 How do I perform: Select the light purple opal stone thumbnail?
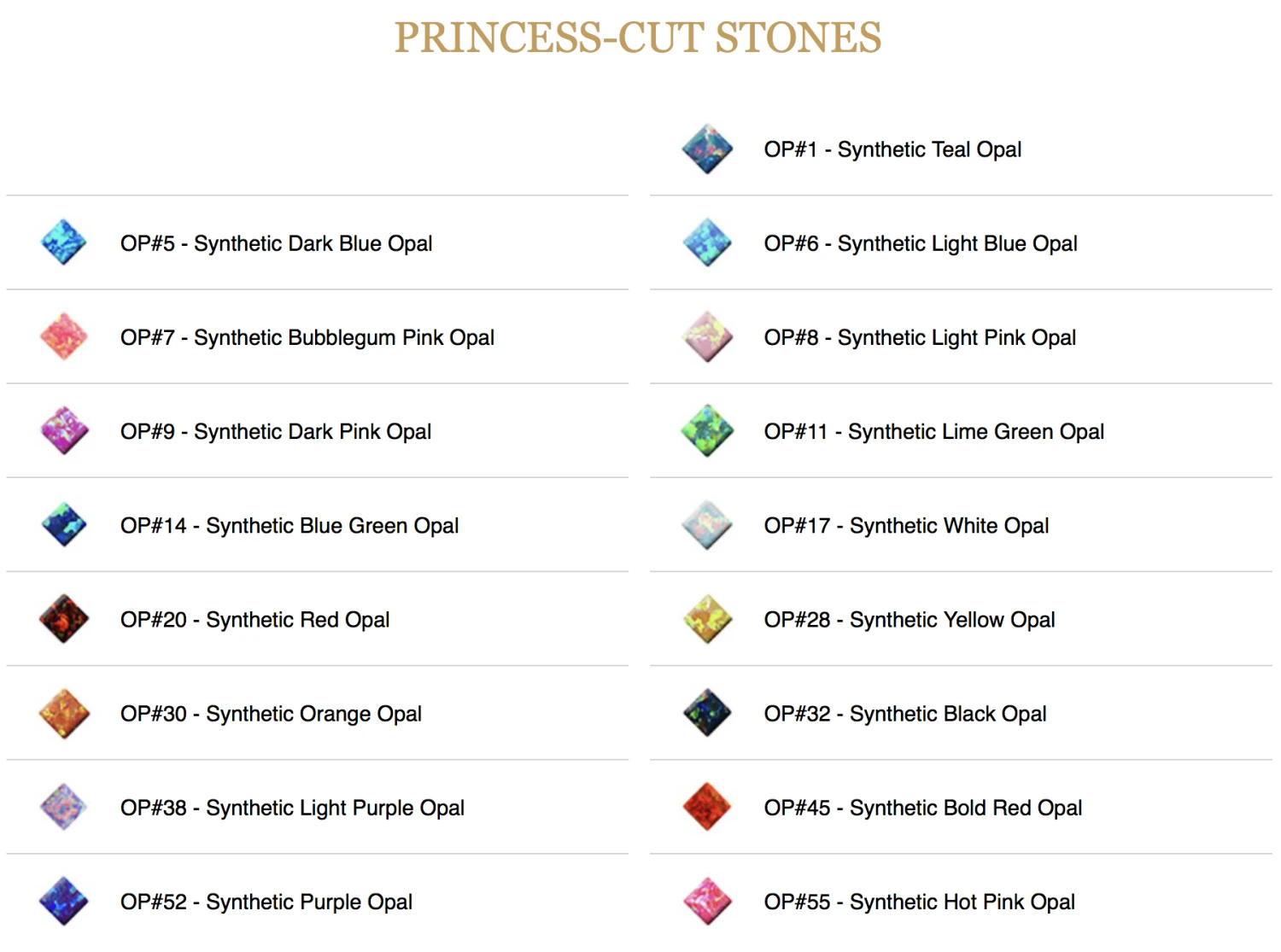click(64, 807)
